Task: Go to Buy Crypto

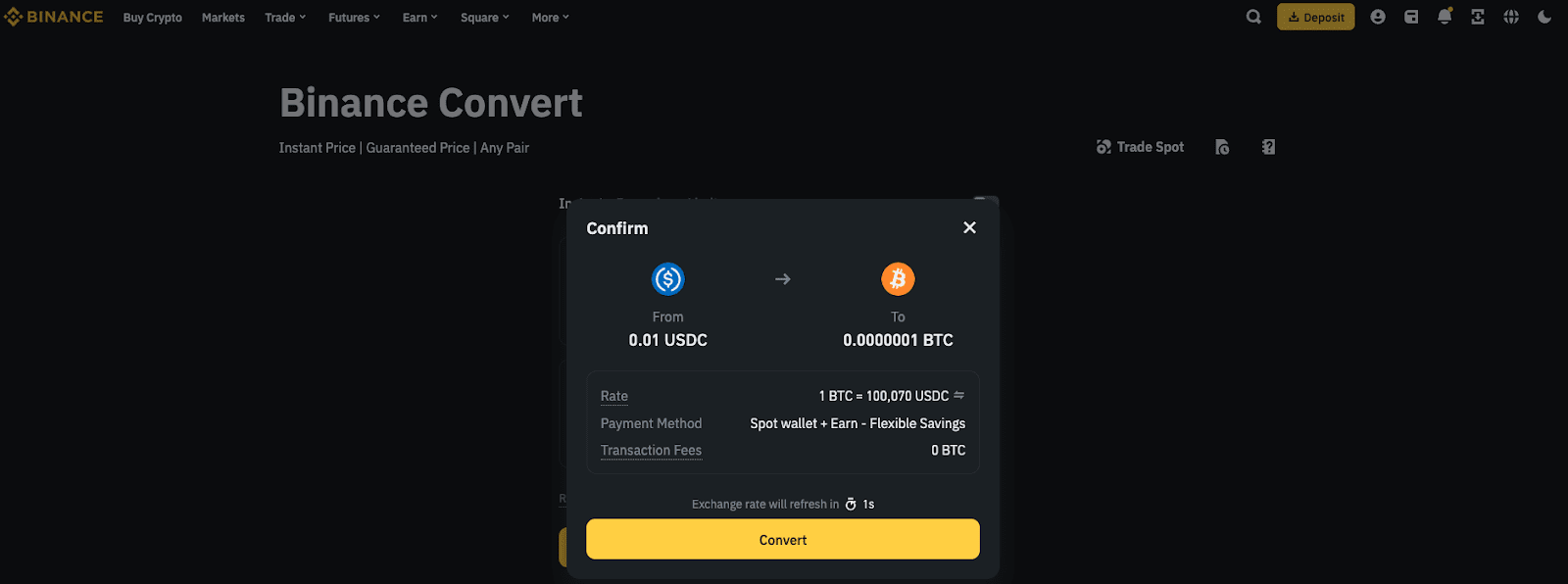Action: point(153,18)
